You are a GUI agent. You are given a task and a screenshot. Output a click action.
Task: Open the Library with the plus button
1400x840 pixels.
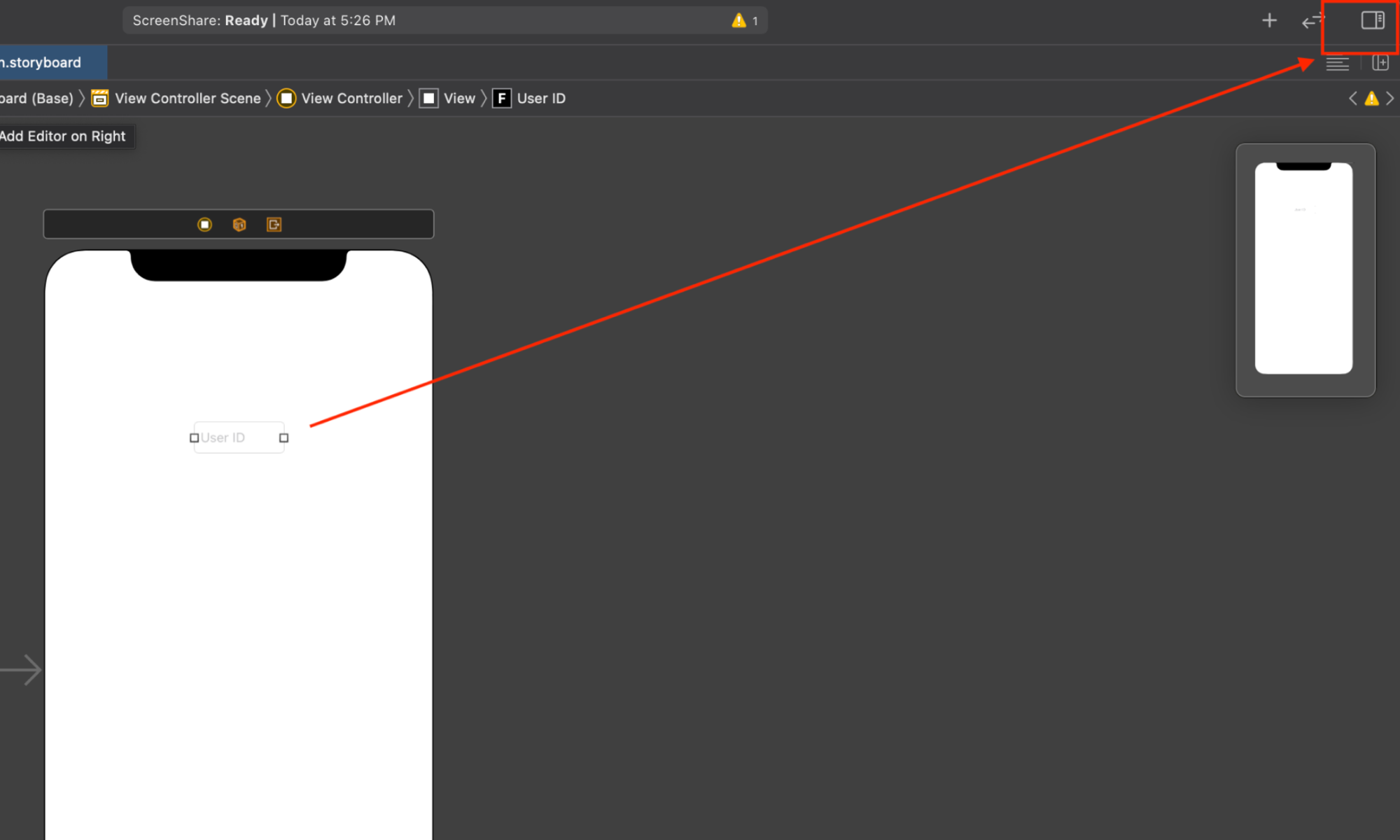pyautogui.click(x=1269, y=21)
